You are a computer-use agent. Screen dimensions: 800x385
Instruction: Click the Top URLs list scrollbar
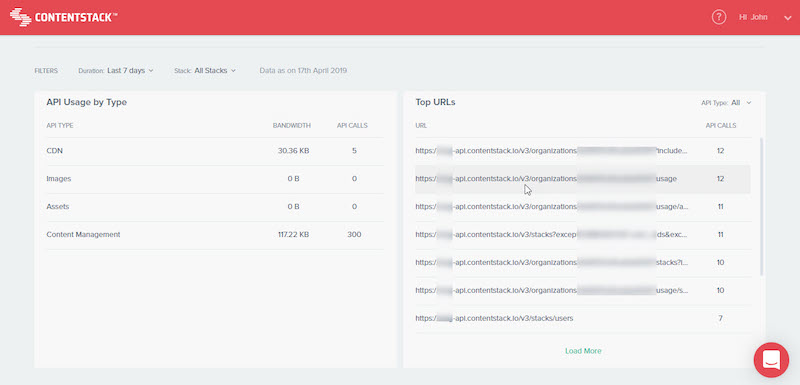pyautogui.click(x=761, y=207)
